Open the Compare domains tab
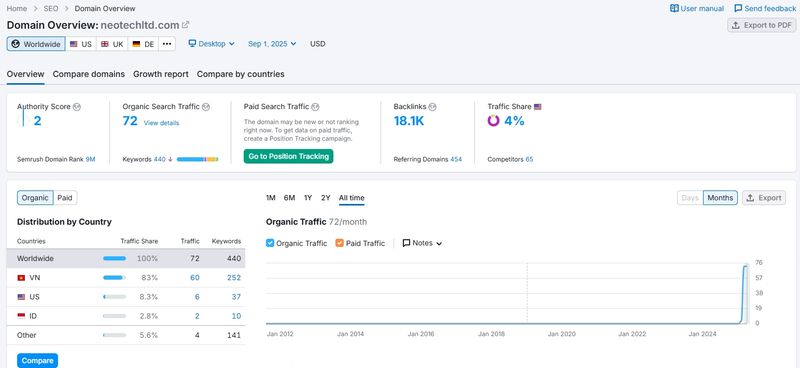Viewport: 800px width, 368px height. [89, 74]
